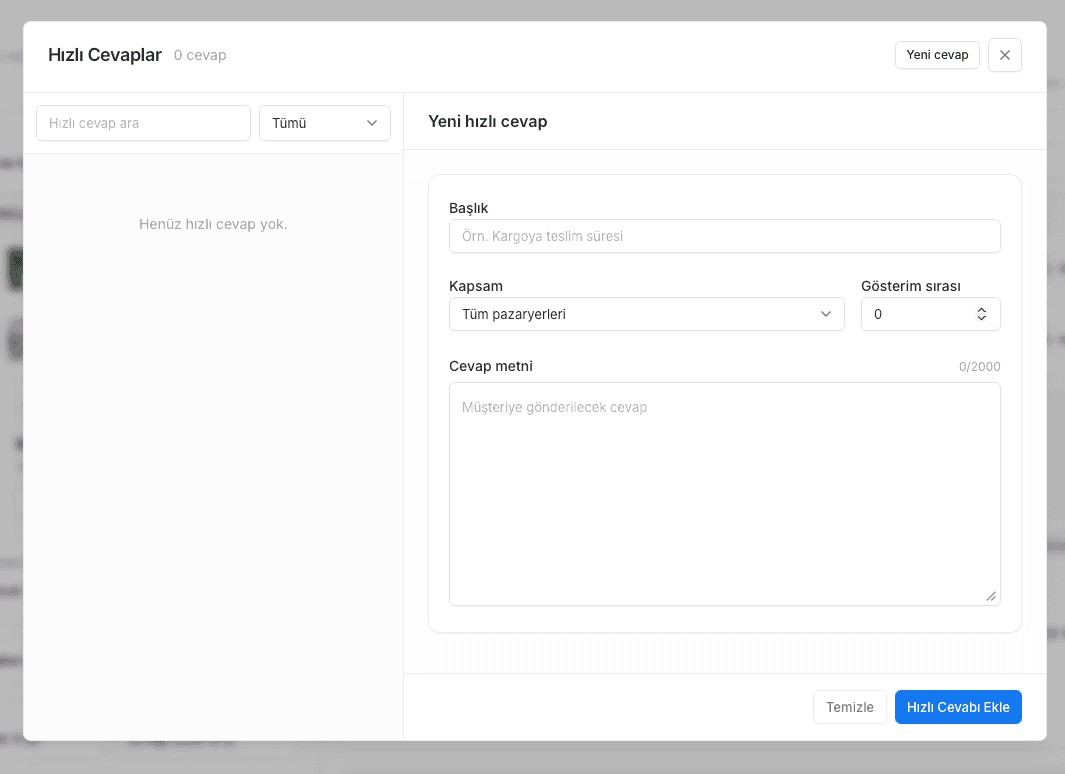This screenshot has width=1065, height=774.
Task: Click the Temizle button
Action: click(850, 707)
